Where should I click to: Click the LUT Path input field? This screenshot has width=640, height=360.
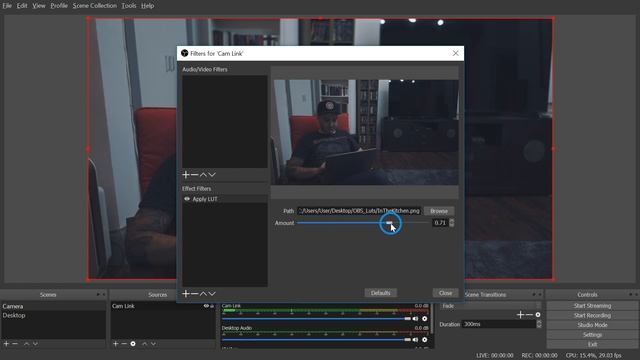point(359,211)
